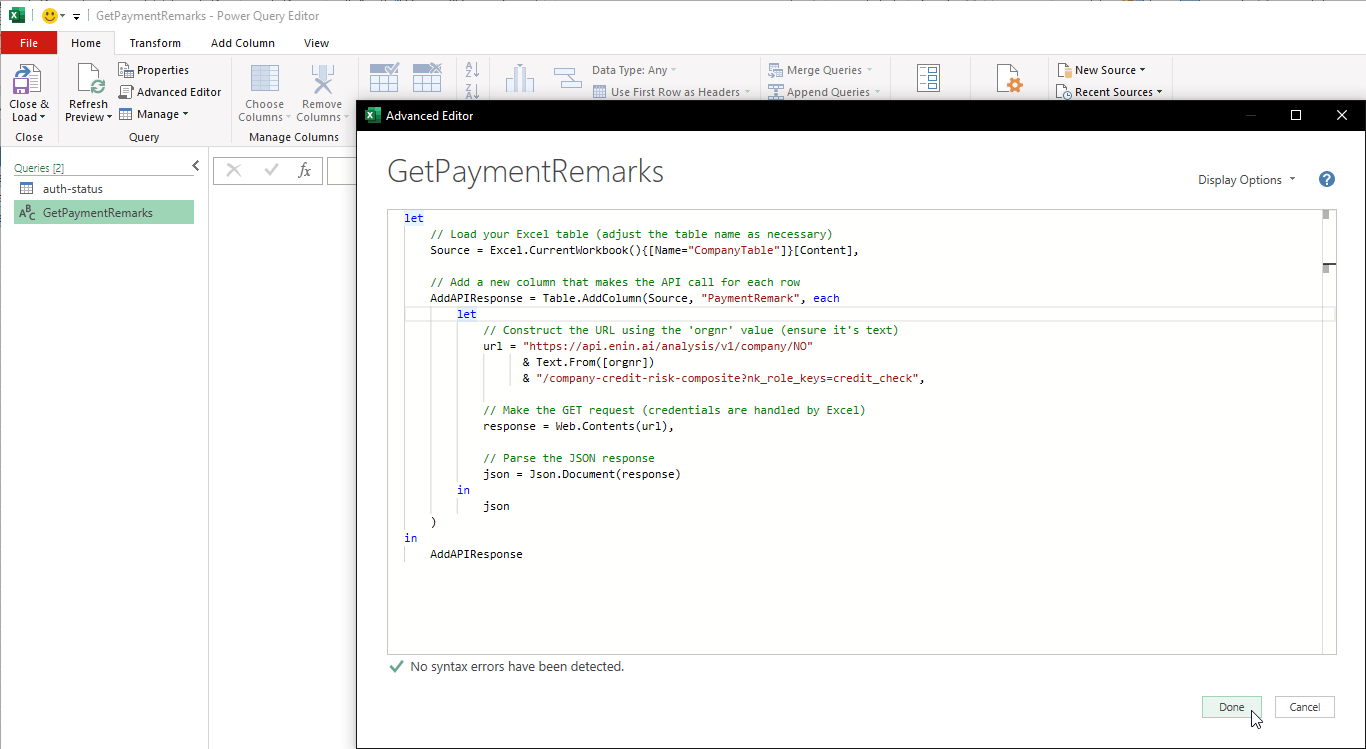Expand the Refresh Preview dropdown
This screenshot has width=1366, height=749.
tap(109, 117)
